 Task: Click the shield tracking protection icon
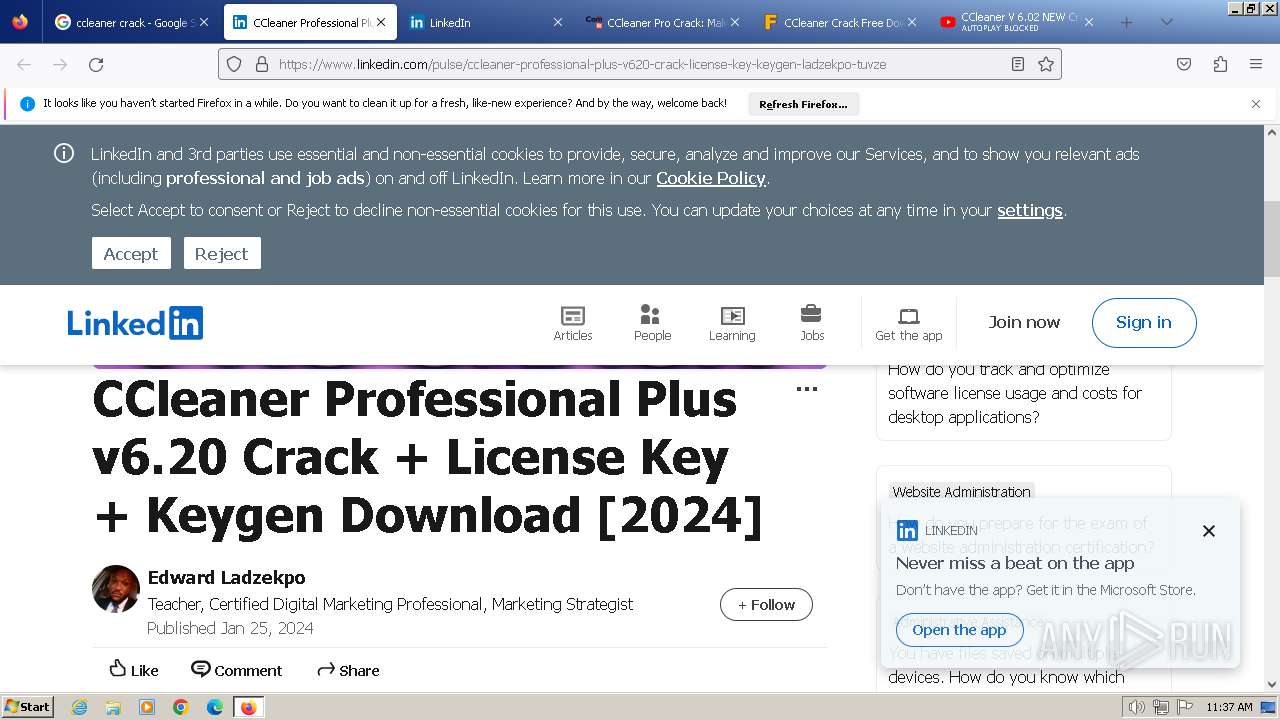tap(234, 64)
